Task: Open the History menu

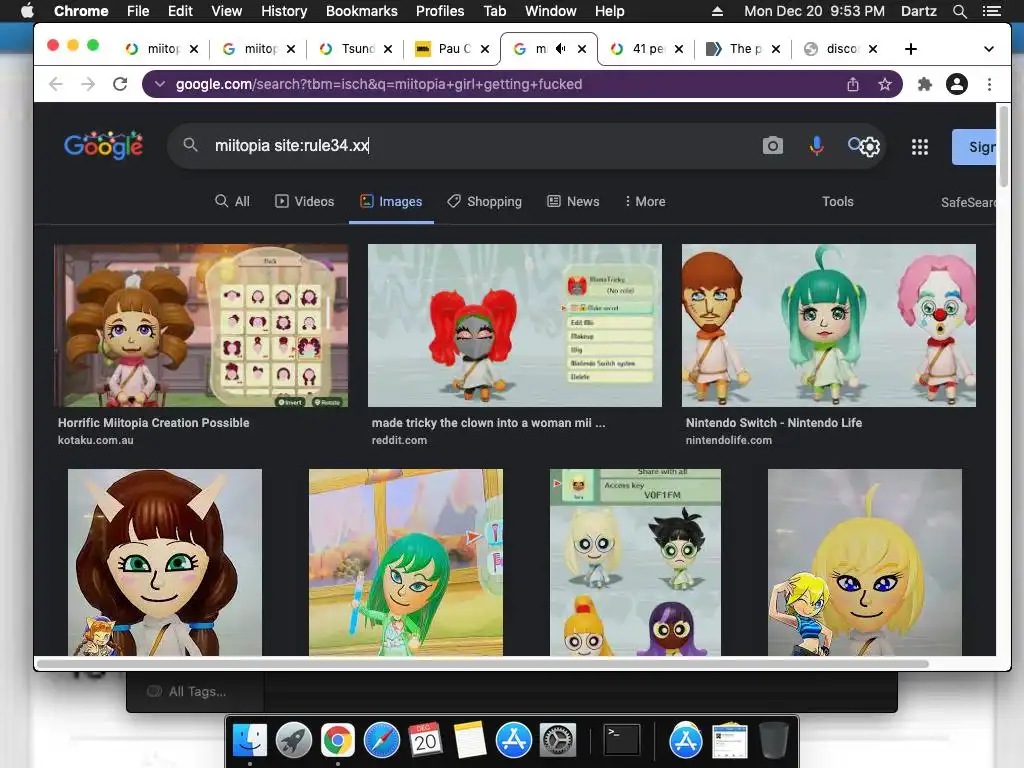Action: coord(284,11)
